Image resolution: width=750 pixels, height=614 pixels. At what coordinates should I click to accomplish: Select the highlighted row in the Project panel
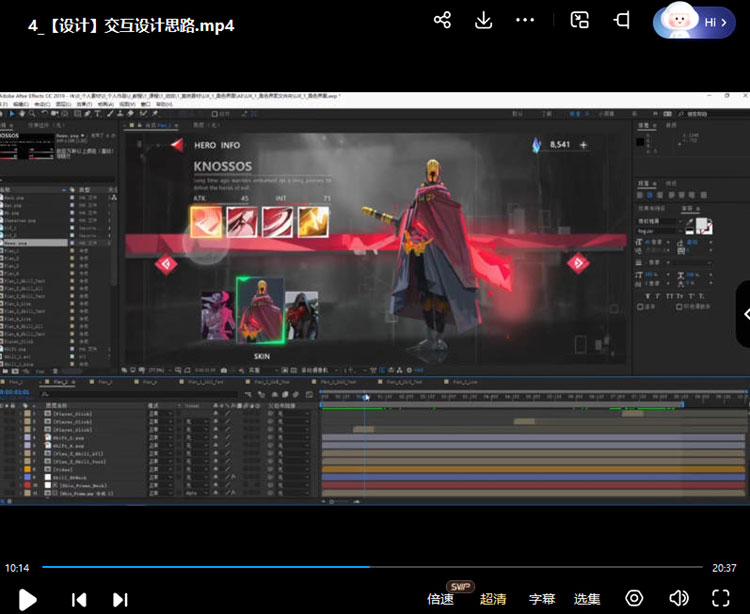coord(33,243)
